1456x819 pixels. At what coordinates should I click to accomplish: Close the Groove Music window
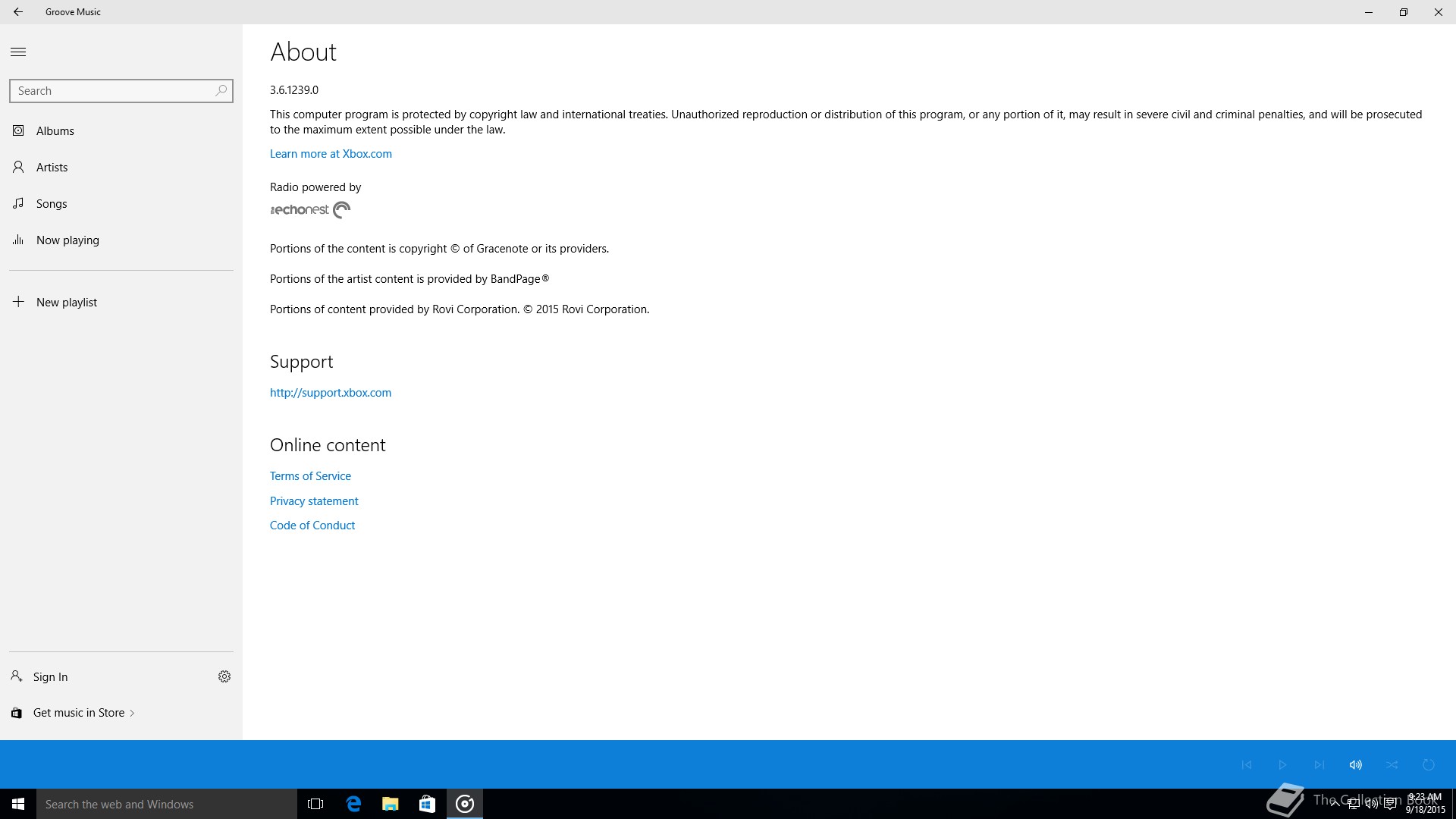1439,12
